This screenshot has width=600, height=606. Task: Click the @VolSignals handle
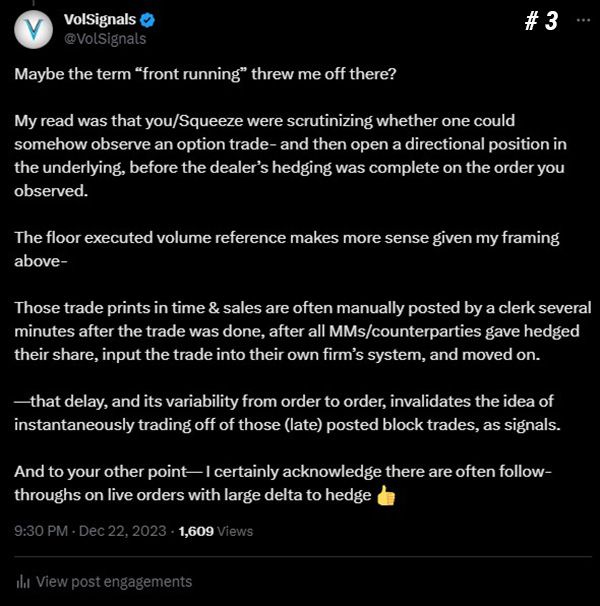[x=103, y=38]
